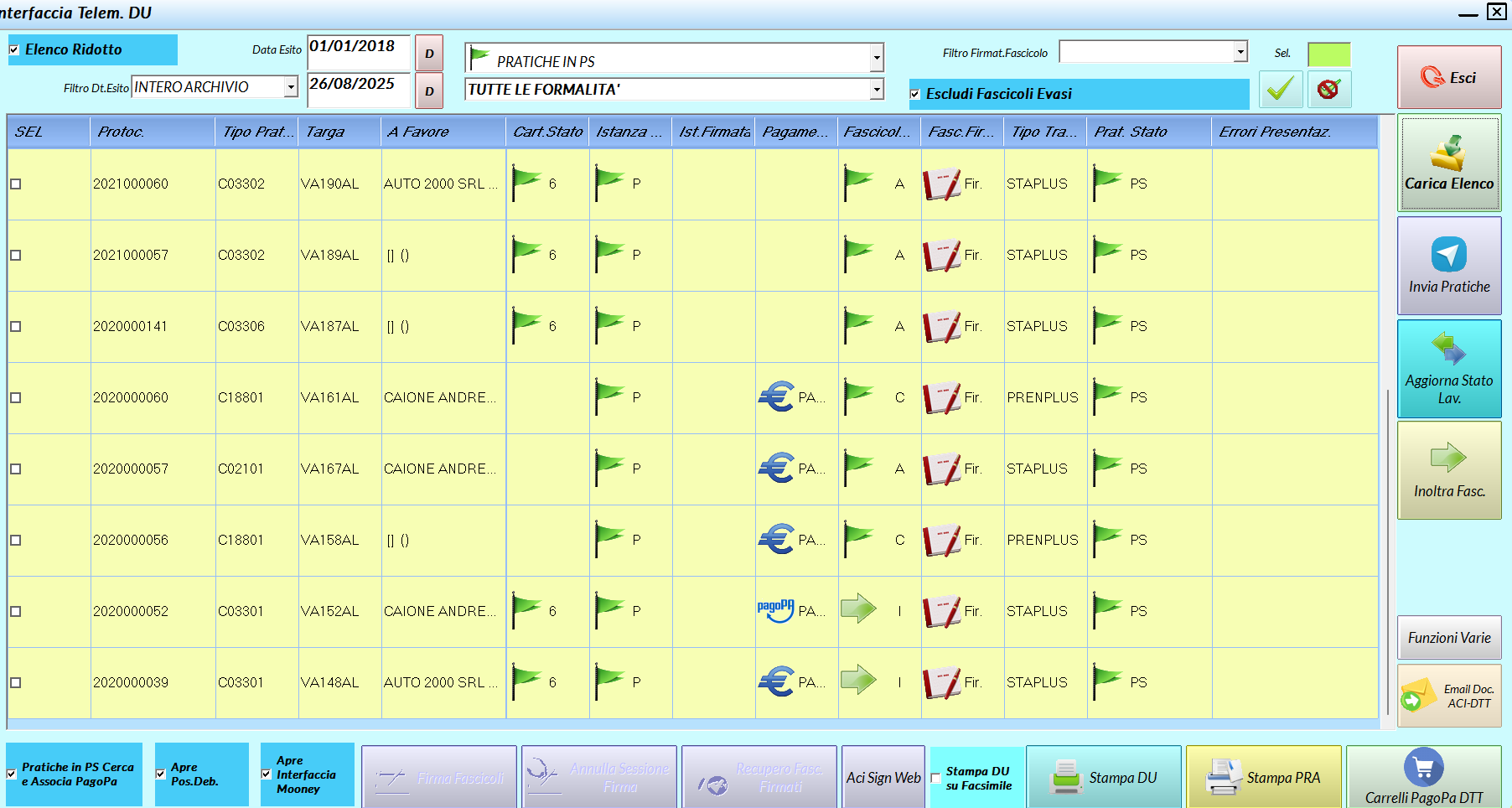Image resolution: width=1512 pixels, height=808 pixels.
Task: Click the Esci button
Action: coord(1448,78)
